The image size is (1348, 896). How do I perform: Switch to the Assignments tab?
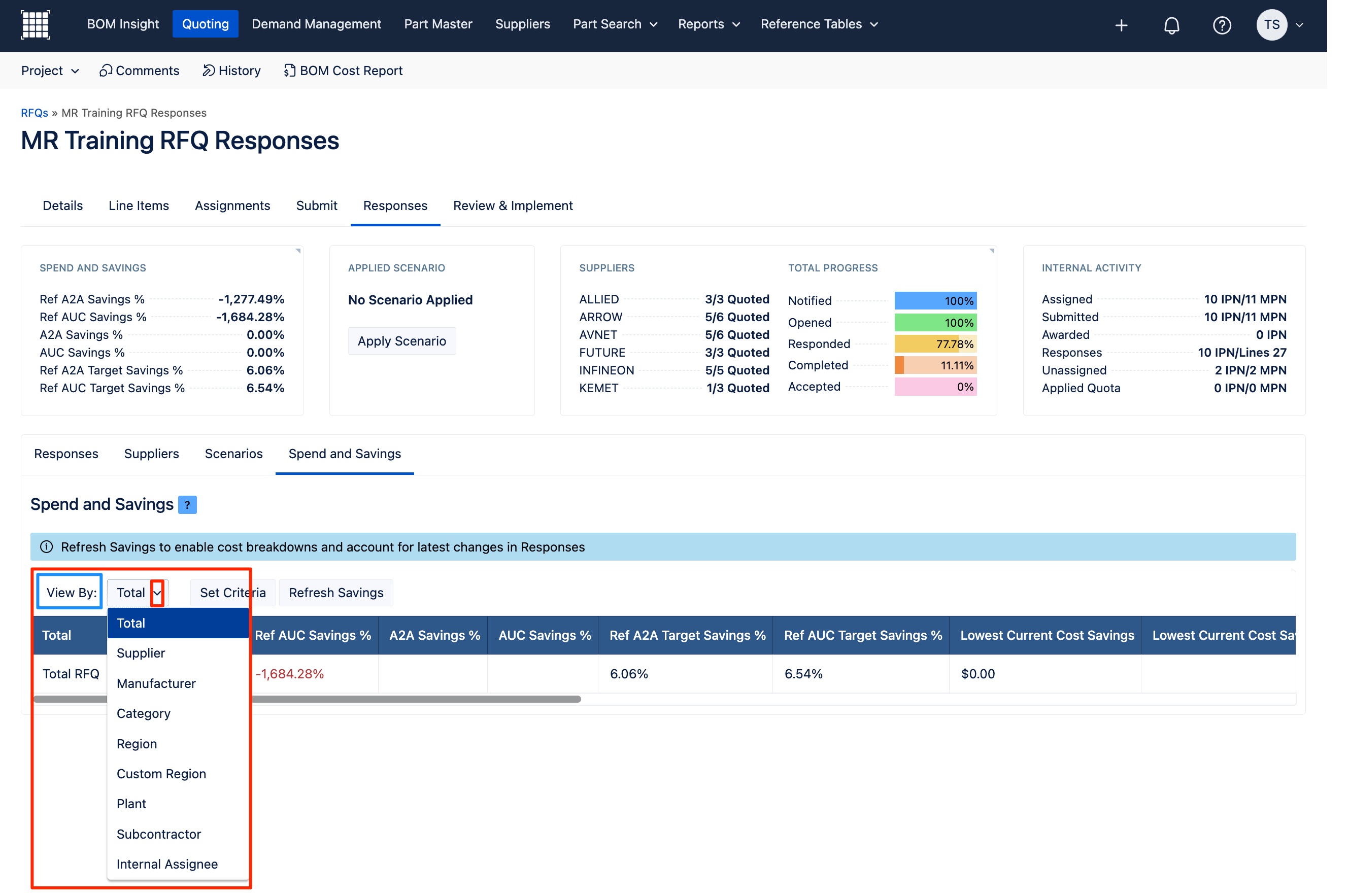[x=232, y=205]
